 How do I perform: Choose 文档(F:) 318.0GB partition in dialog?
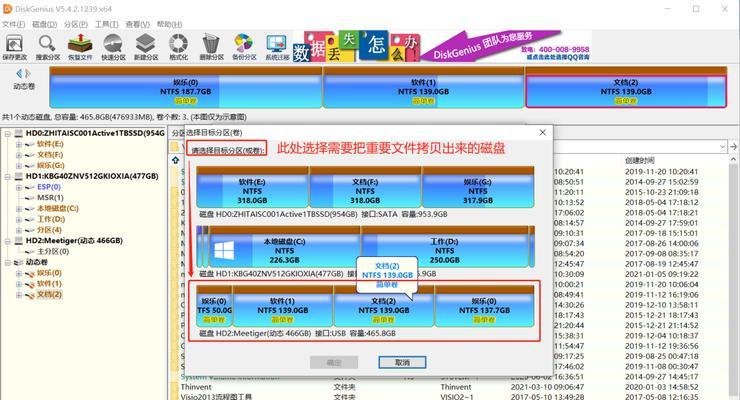365,187
